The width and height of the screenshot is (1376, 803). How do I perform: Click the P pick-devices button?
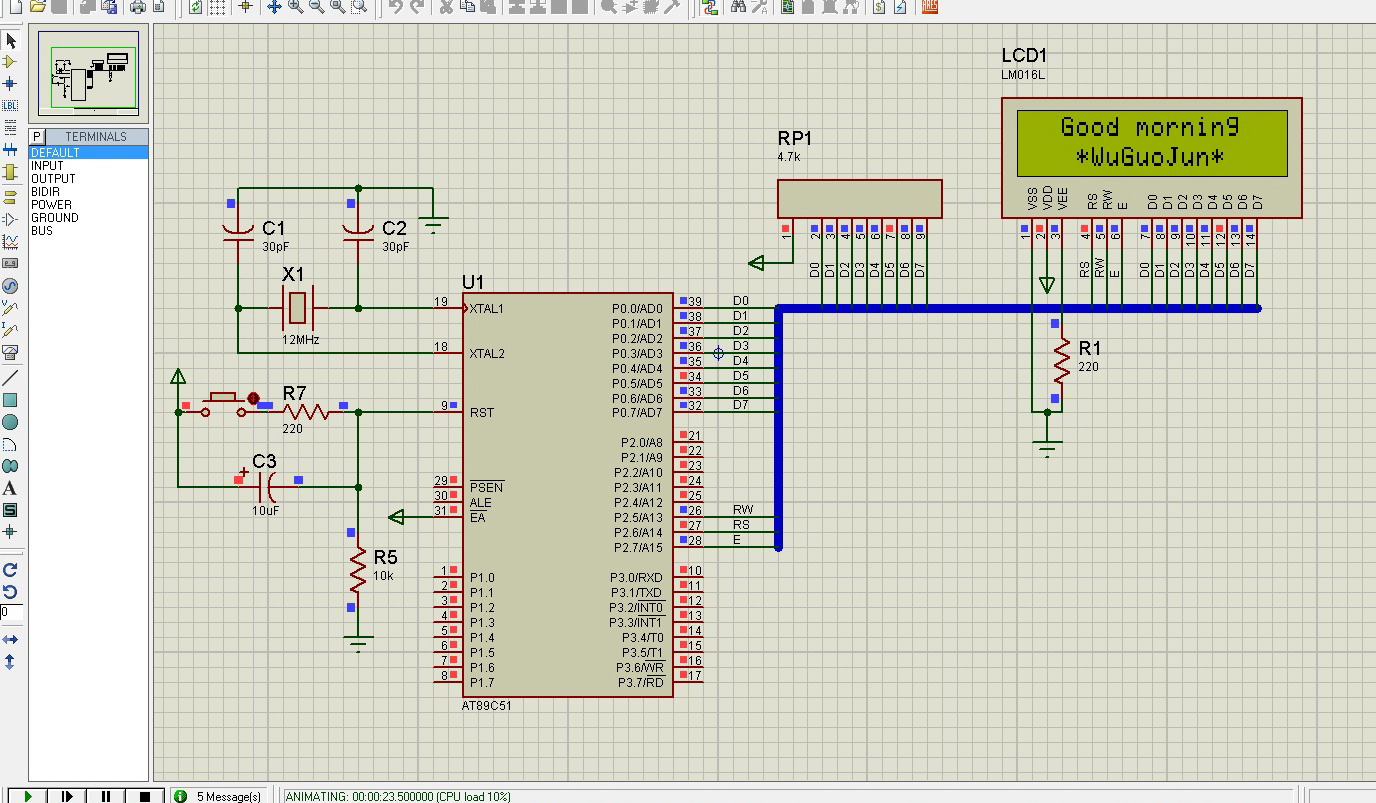37,136
